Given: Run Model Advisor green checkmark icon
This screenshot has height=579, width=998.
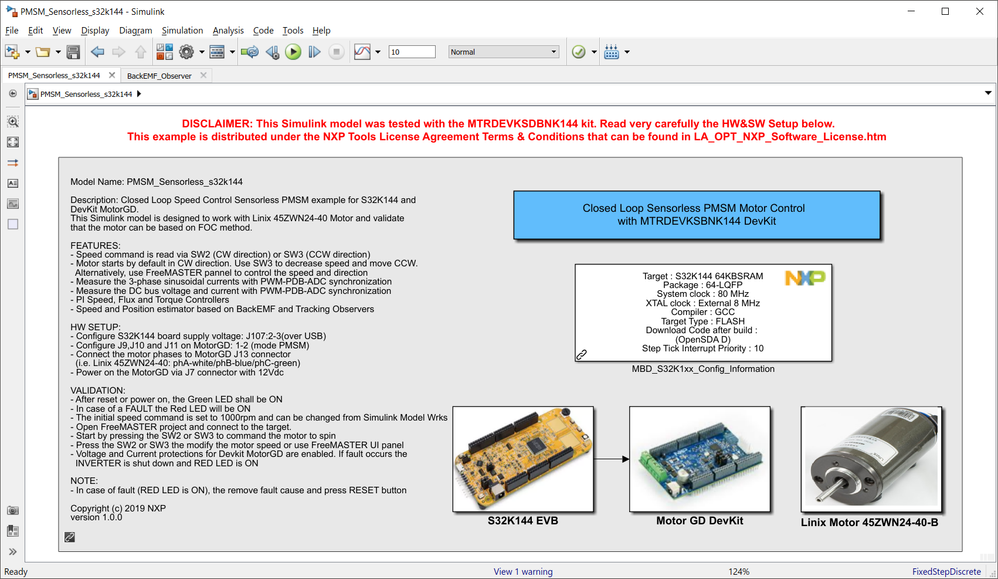Looking at the screenshot, I should click(579, 52).
